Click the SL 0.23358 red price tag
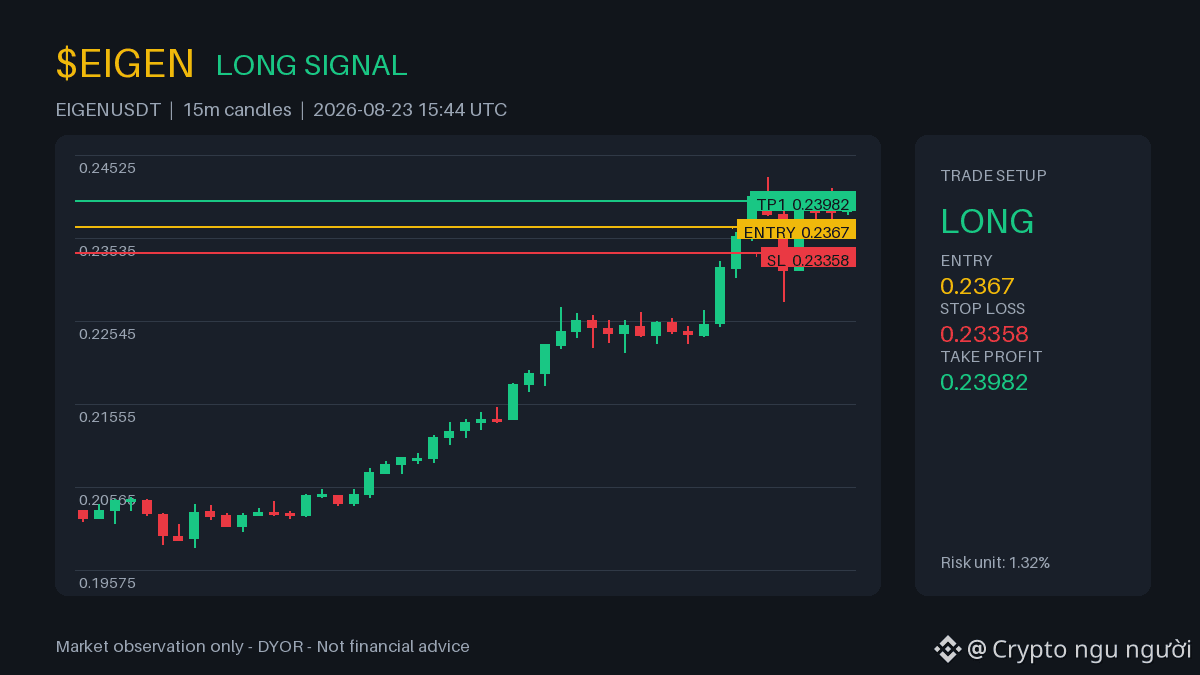1200x675 pixels. click(x=808, y=260)
